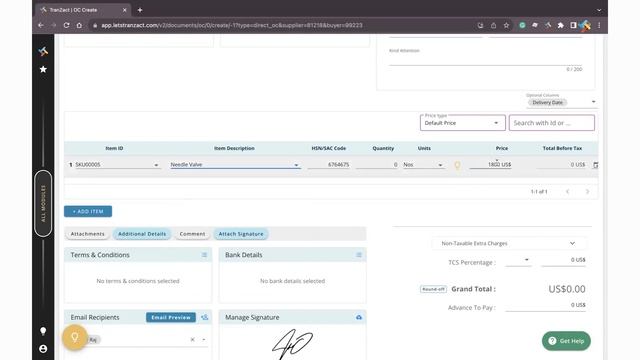The image size is (640, 360).
Task: Click the Grammarly extension icon
Action: point(522,25)
